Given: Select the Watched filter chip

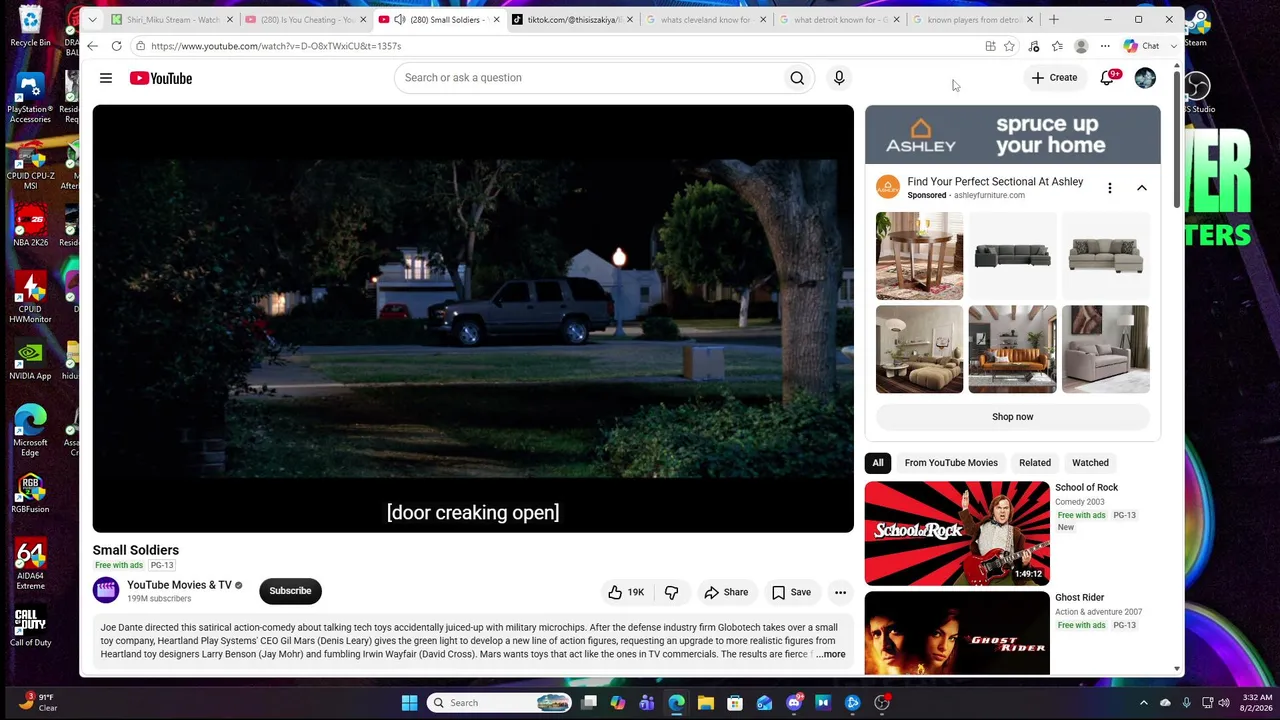Looking at the screenshot, I should tap(1090, 463).
